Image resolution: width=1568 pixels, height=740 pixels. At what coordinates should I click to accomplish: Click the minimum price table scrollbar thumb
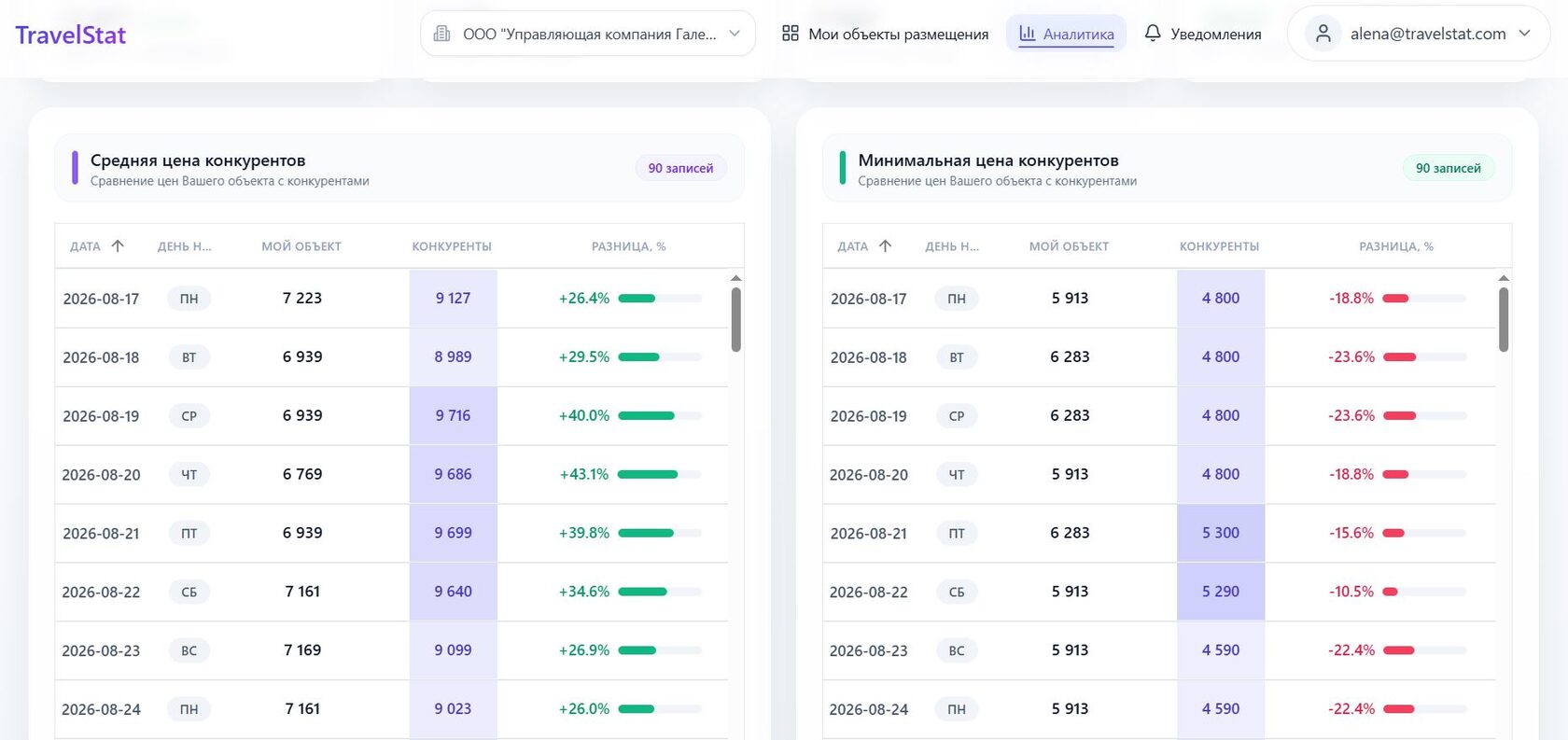pyautogui.click(x=1503, y=319)
